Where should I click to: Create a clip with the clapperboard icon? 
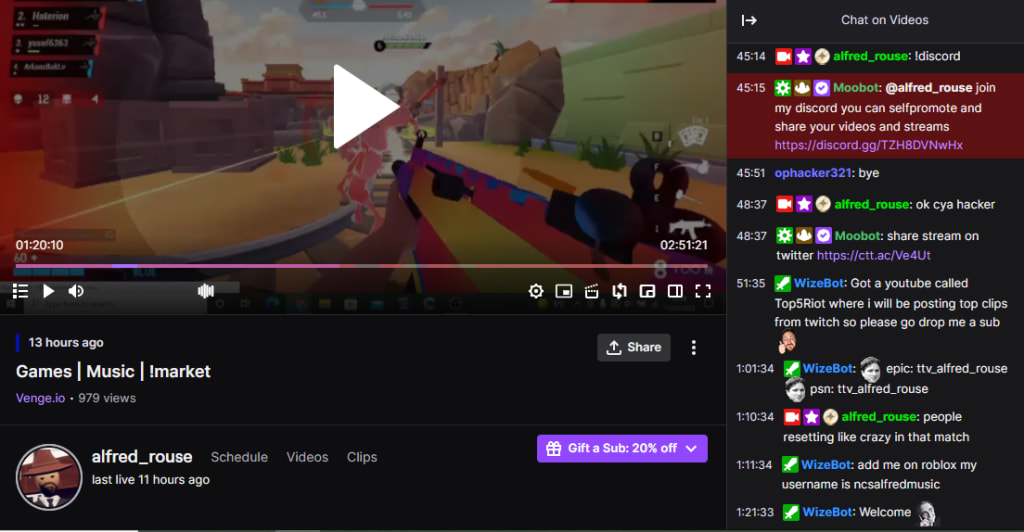(x=592, y=291)
